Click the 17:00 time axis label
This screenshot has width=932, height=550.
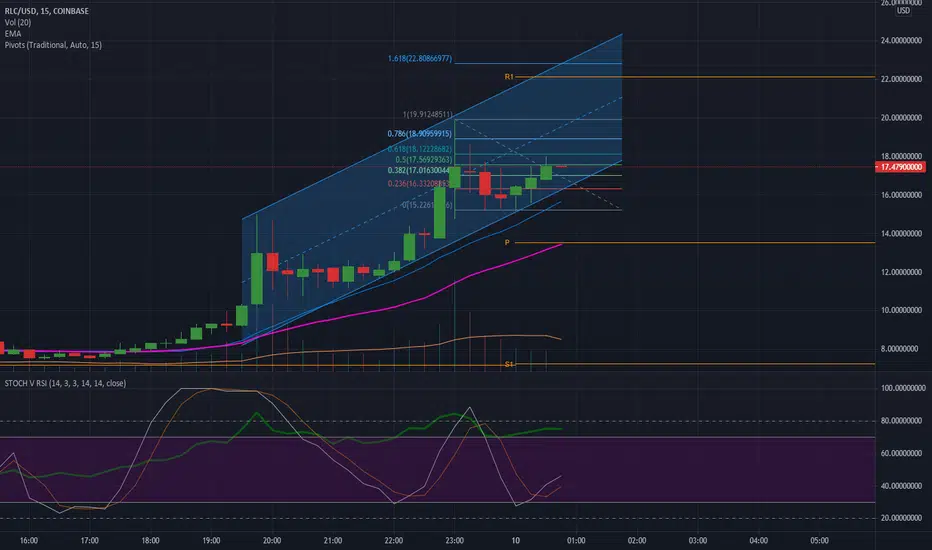click(x=90, y=540)
